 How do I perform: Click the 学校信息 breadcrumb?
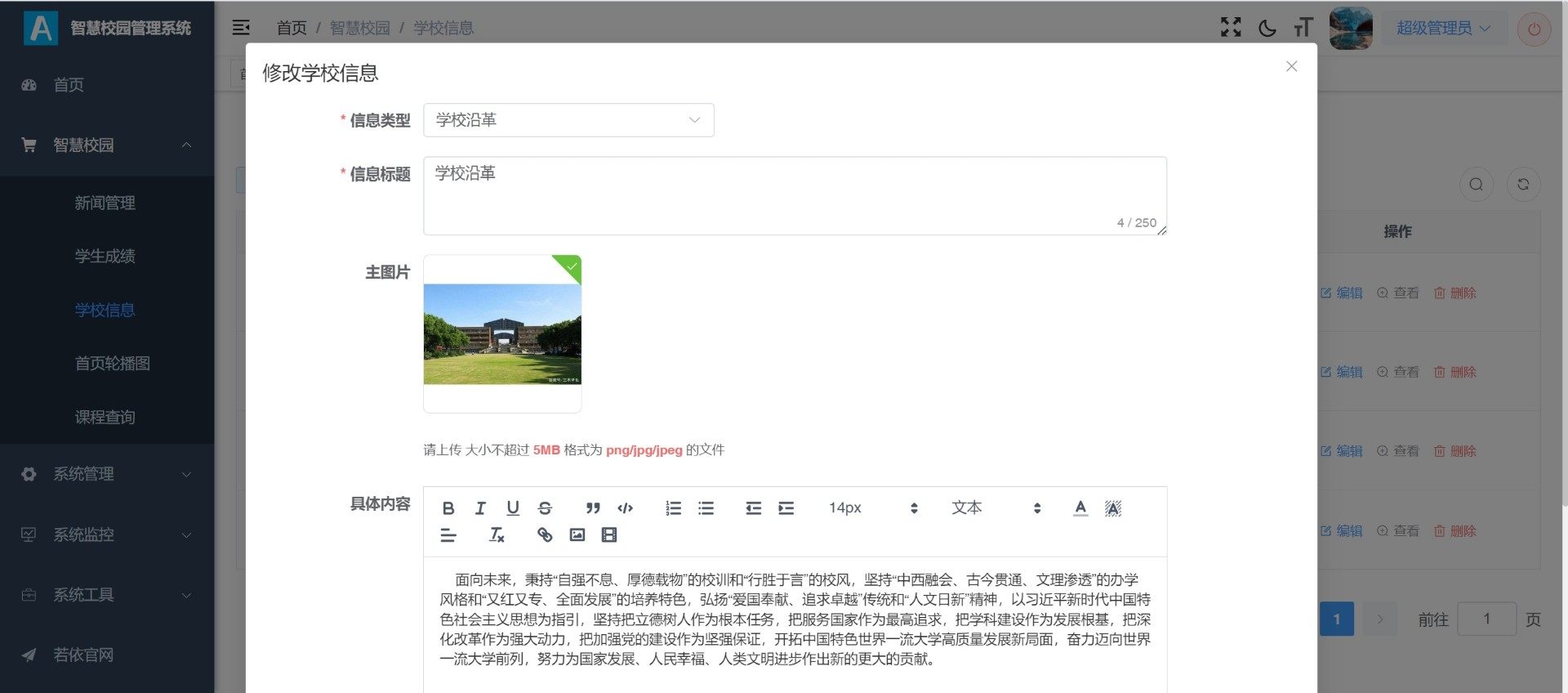(443, 28)
